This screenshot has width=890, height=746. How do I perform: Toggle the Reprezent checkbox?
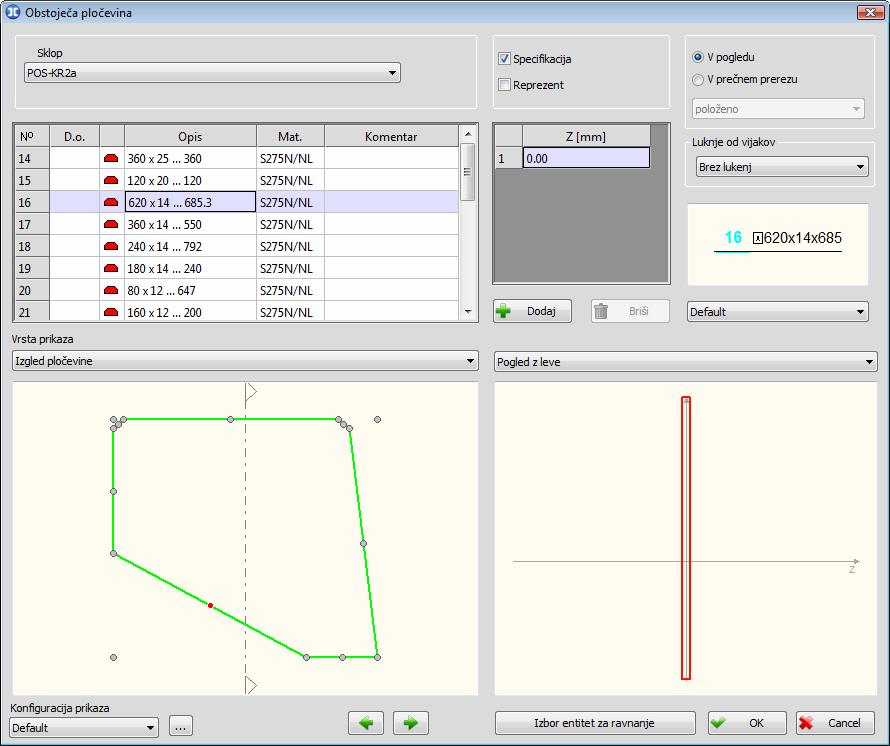(504, 85)
